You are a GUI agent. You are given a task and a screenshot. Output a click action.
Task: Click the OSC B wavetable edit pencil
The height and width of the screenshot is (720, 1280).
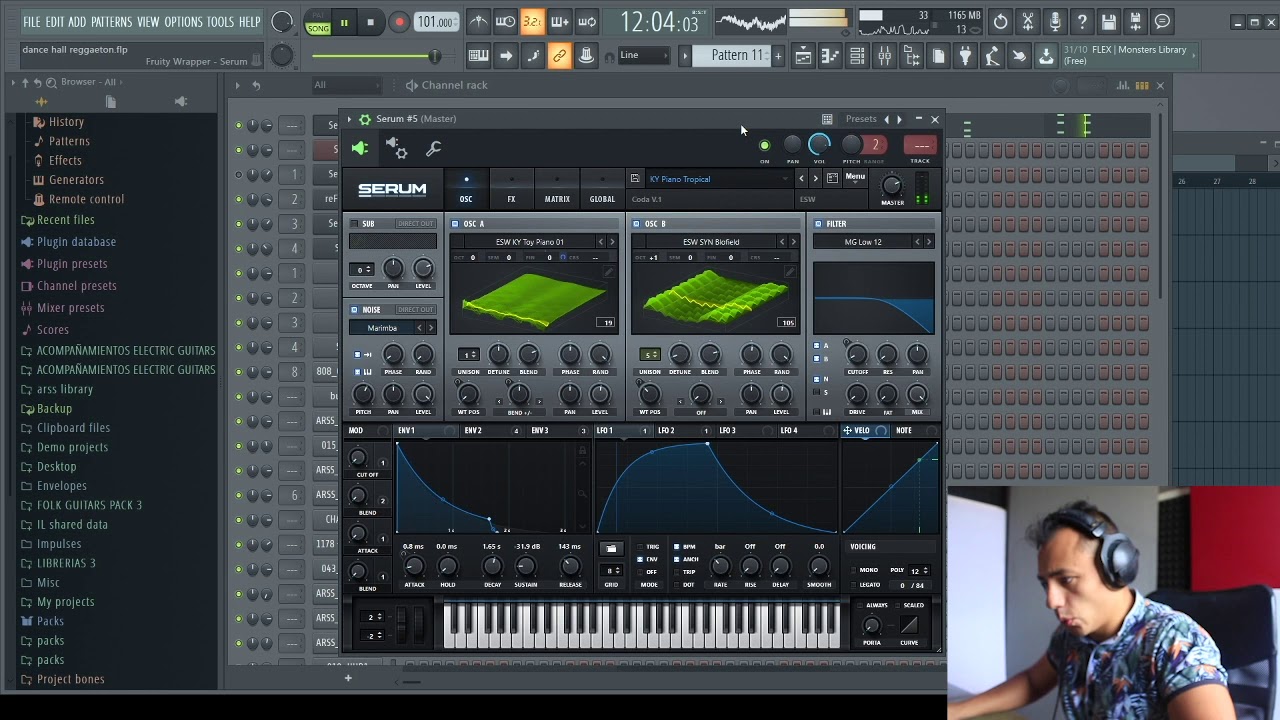coord(789,272)
